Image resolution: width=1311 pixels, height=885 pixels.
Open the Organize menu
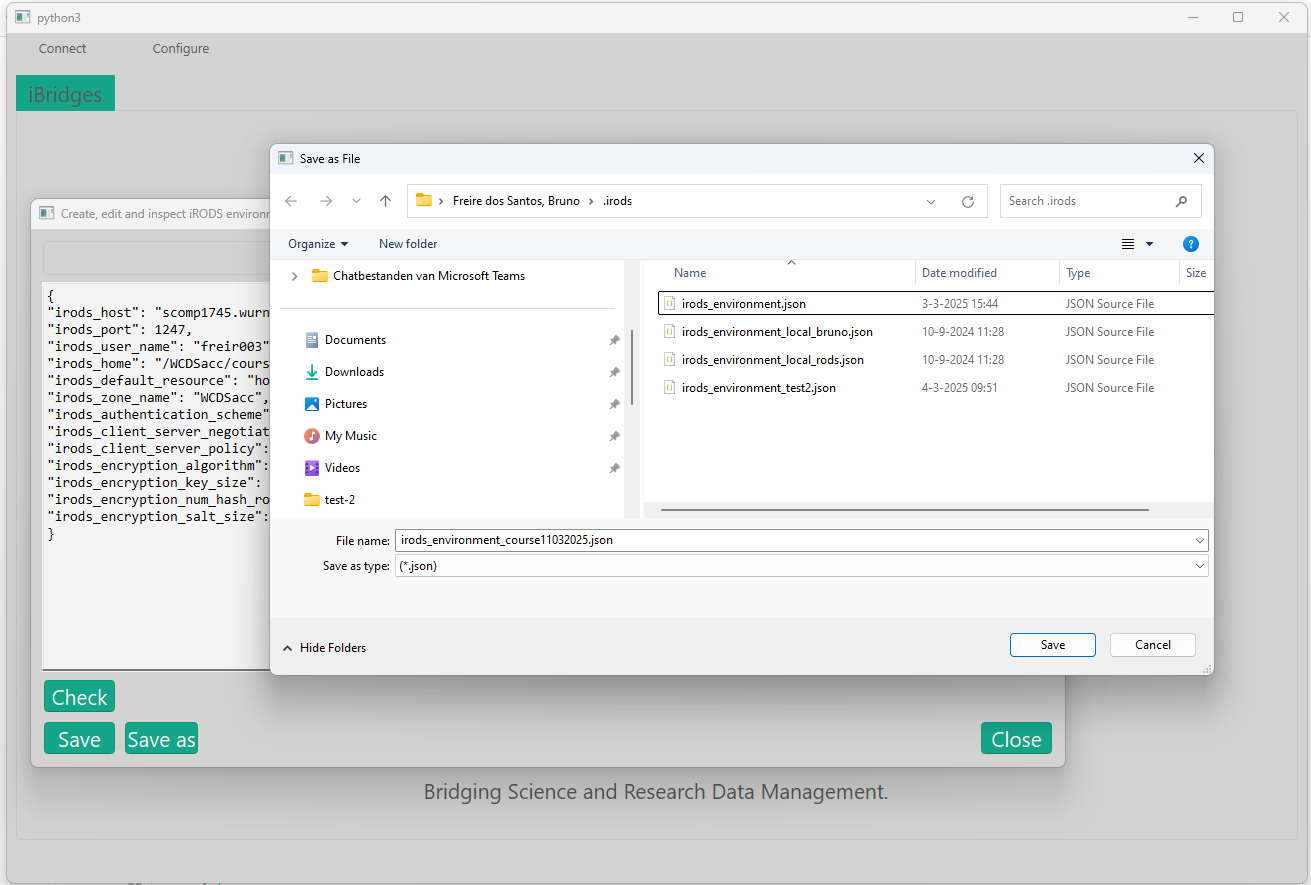pos(318,244)
